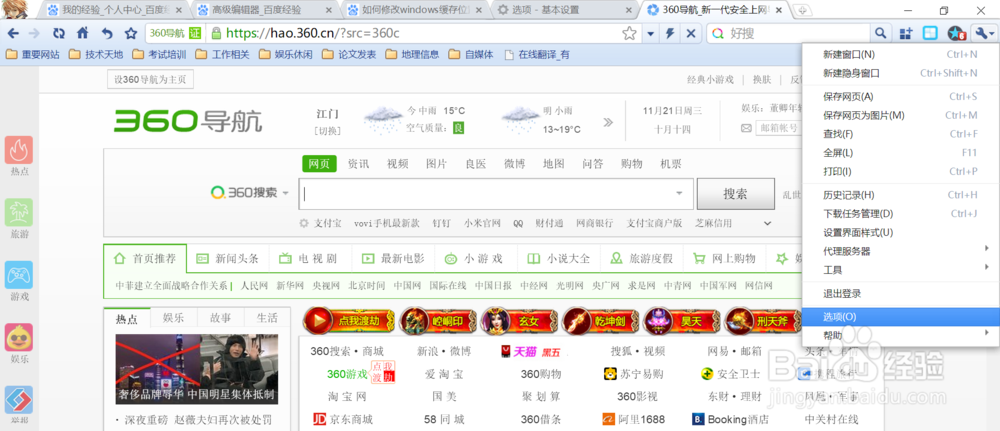This screenshot has width=1000, height=431.
Task: Open 历史记录(H) from the menu
Action: click(x=901, y=194)
